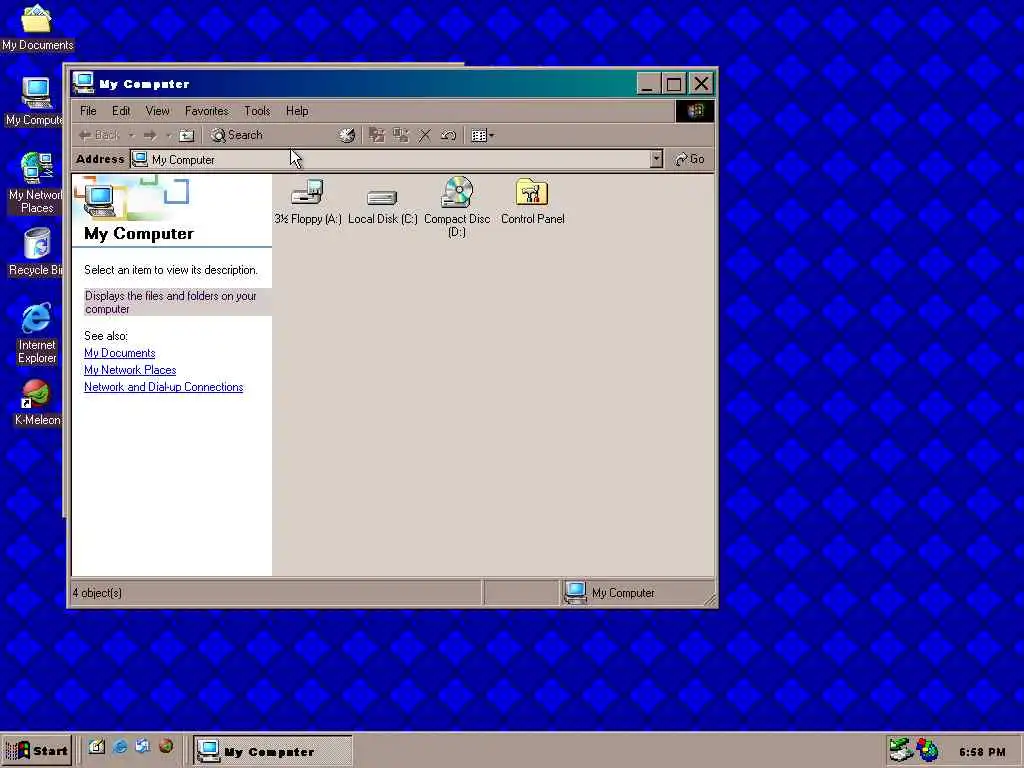The height and width of the screenshot is (768, 1024).
Task: Click the Forward arrow toolbar button
Action: 150,135
